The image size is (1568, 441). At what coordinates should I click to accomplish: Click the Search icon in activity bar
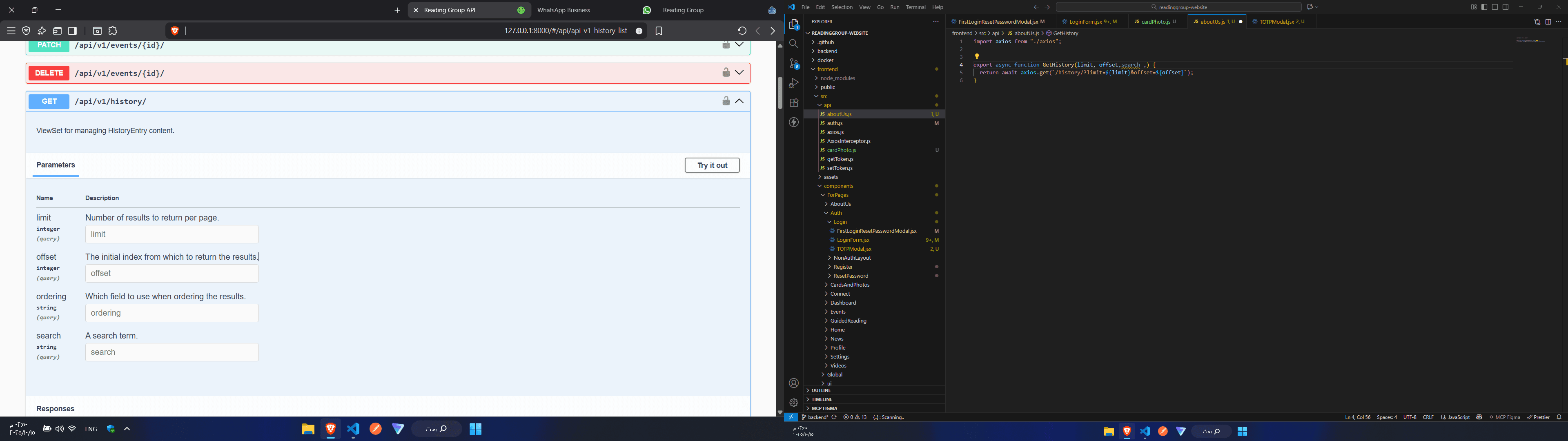click(794, 44)
